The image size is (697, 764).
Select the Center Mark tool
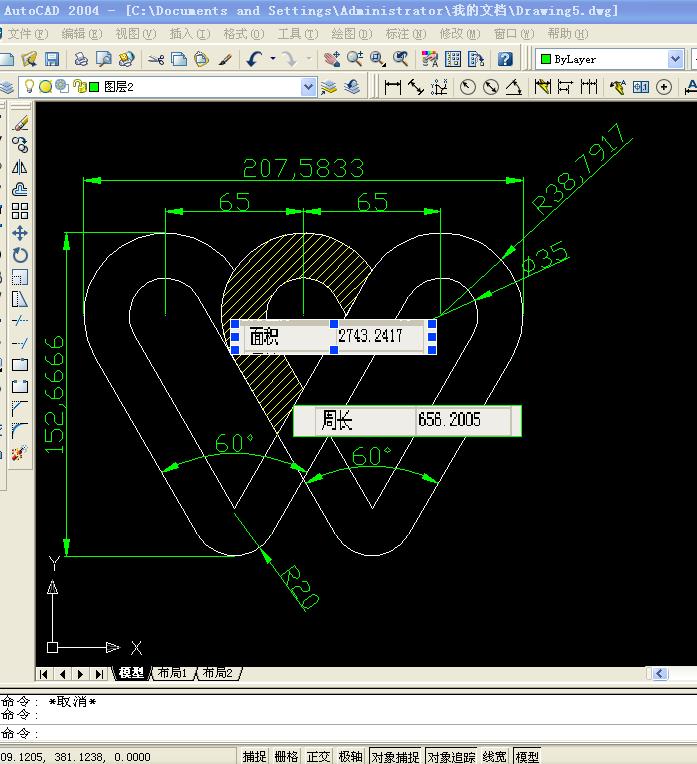tap(664, 87)
